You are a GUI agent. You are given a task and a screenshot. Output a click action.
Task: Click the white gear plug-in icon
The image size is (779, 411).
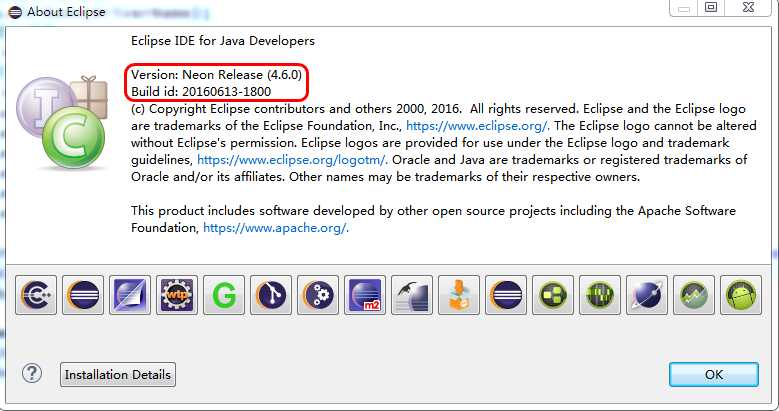pyautogui.click(x=318, y=295)
